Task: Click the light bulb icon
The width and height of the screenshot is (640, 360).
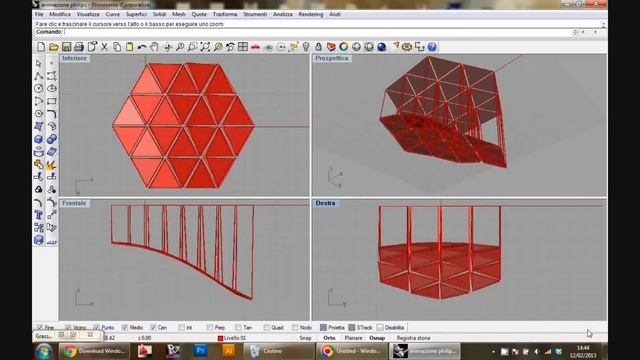Action: [306, 47]
